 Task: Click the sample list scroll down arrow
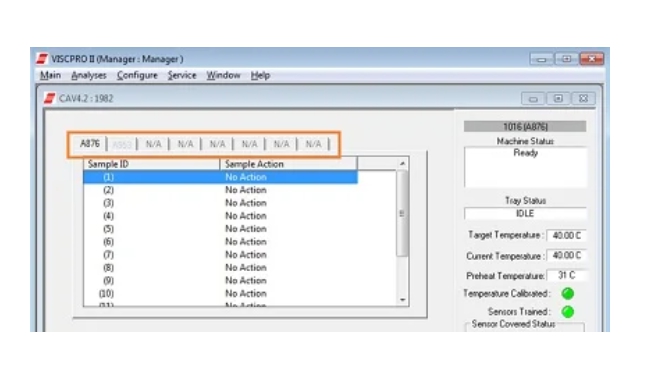click(403, 300)
